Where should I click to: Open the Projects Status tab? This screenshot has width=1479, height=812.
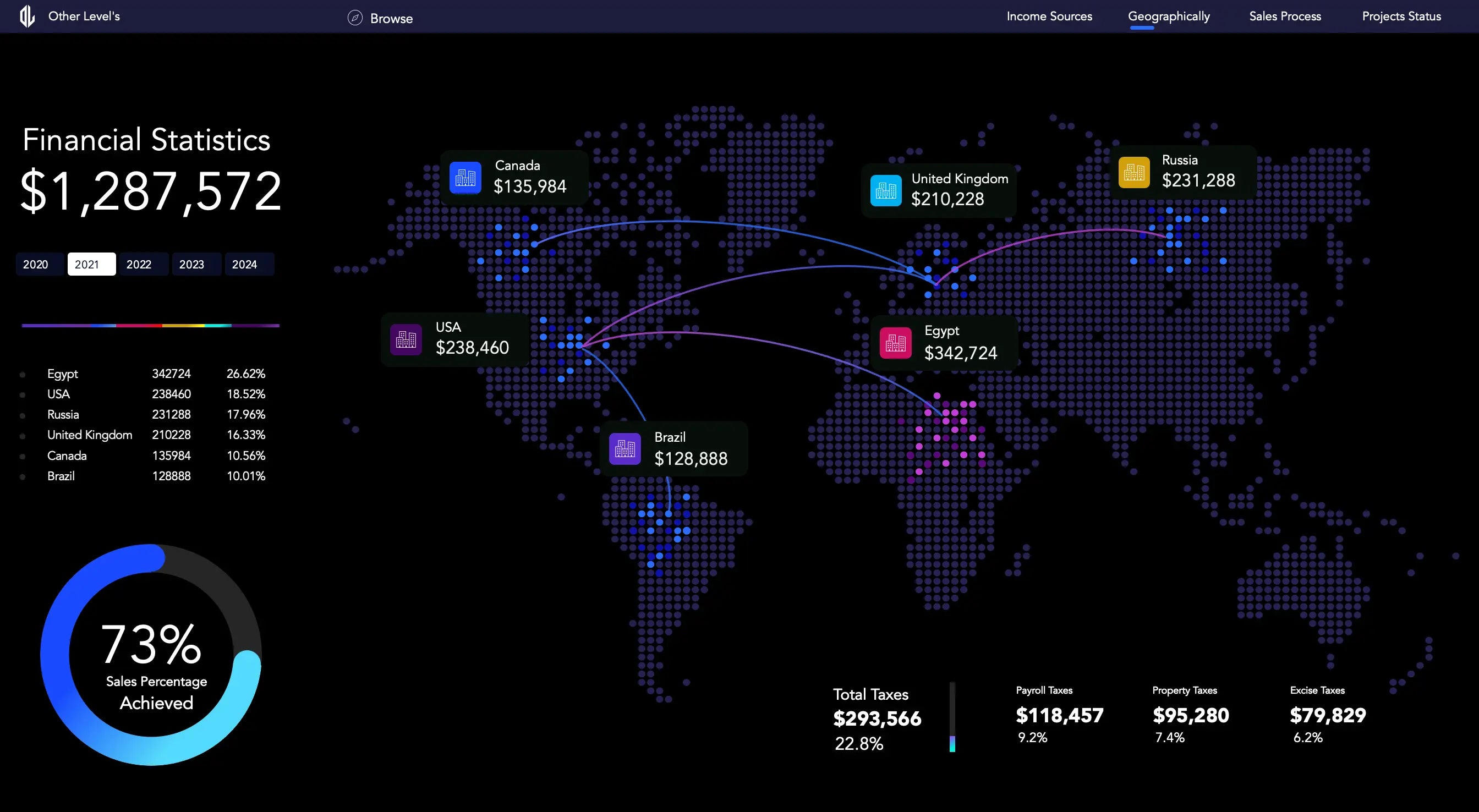(1401, 16)
